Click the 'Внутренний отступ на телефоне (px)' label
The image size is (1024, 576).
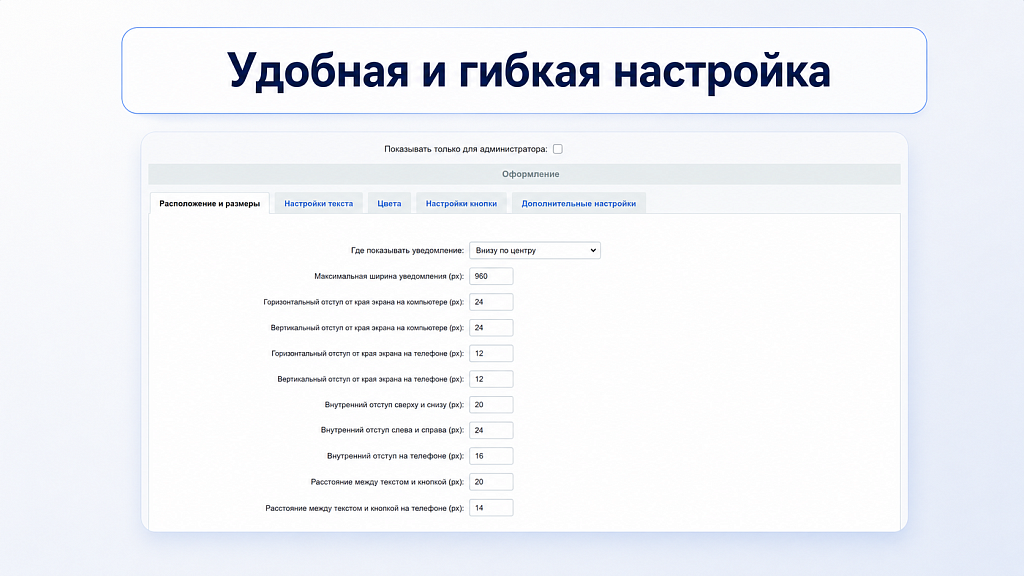point(396,456)
